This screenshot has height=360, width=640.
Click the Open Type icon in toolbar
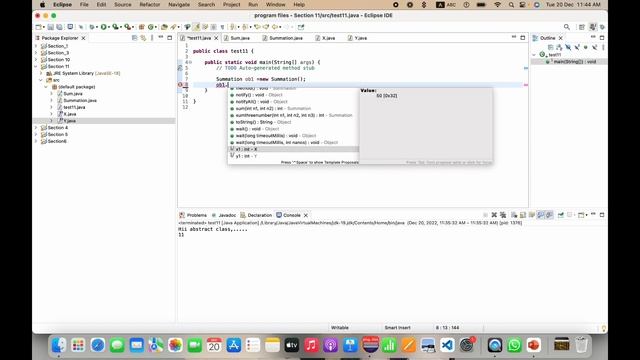point(164,27)
